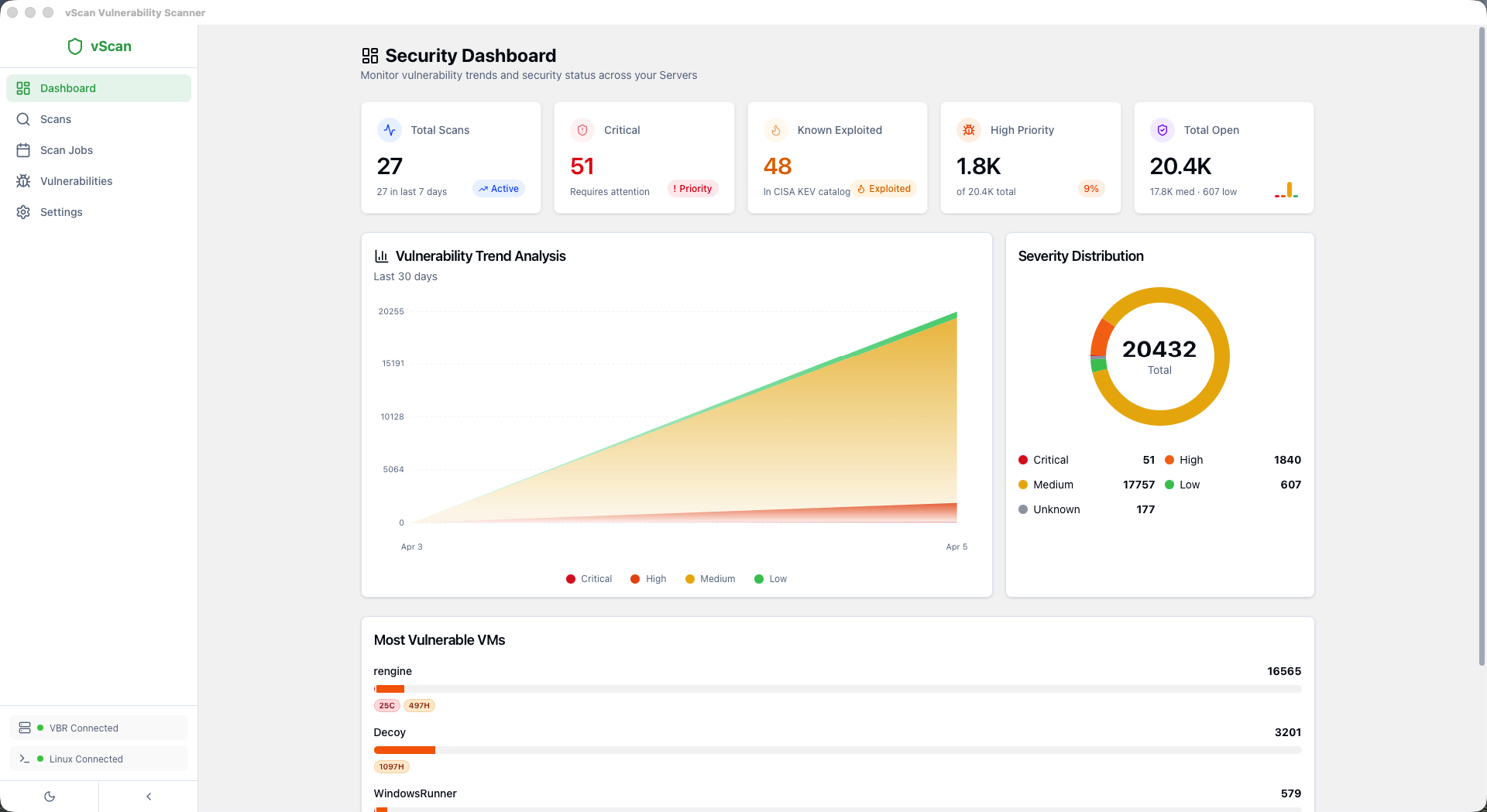1487x812 pixels.
Task: Click the 579 count for WindowsRunner
Action: 1291,793
